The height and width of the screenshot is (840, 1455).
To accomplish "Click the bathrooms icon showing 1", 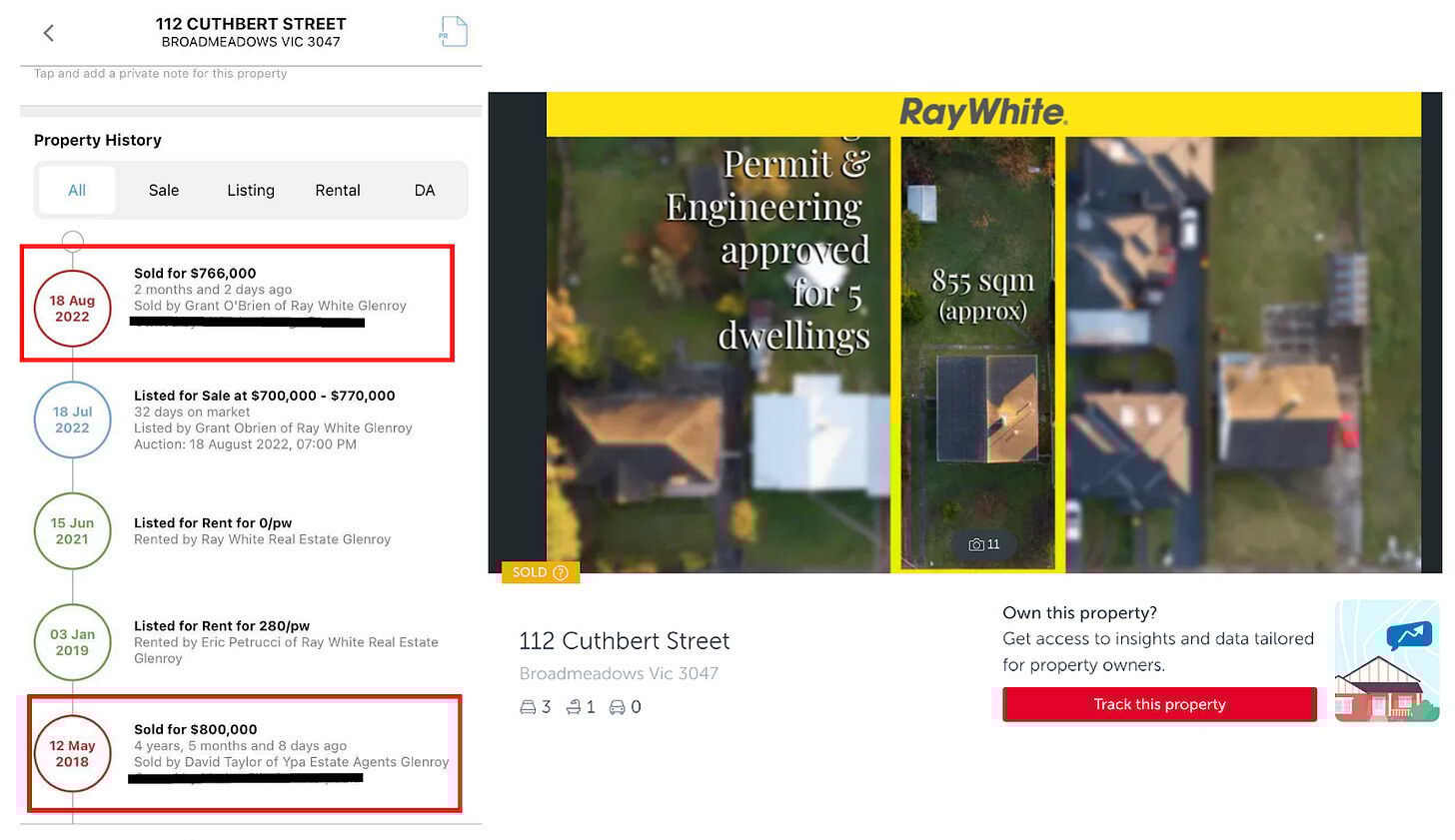I will [574, 707].
